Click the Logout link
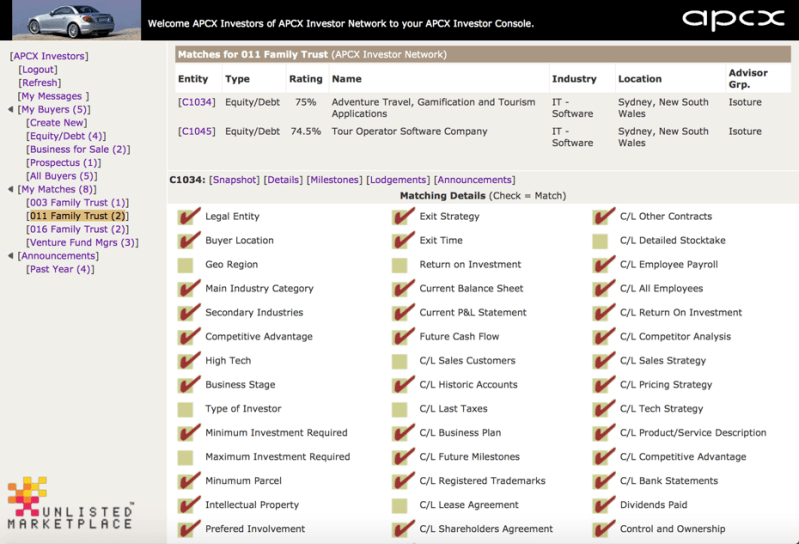The width and height of the screenshot is (799, 544). (x=38, y=69)
